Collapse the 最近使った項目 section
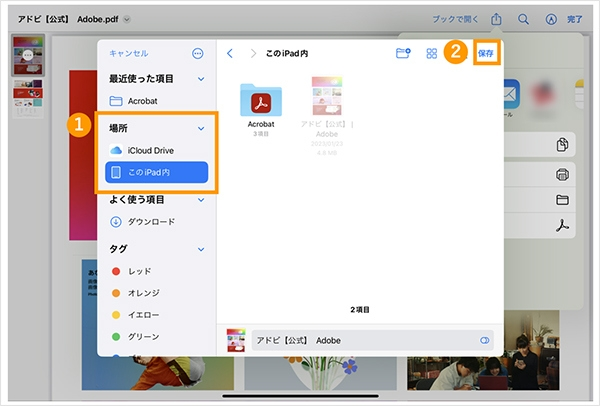Viewport: 600px width, 406px height. pyautogui.click(x=201, y=79)
